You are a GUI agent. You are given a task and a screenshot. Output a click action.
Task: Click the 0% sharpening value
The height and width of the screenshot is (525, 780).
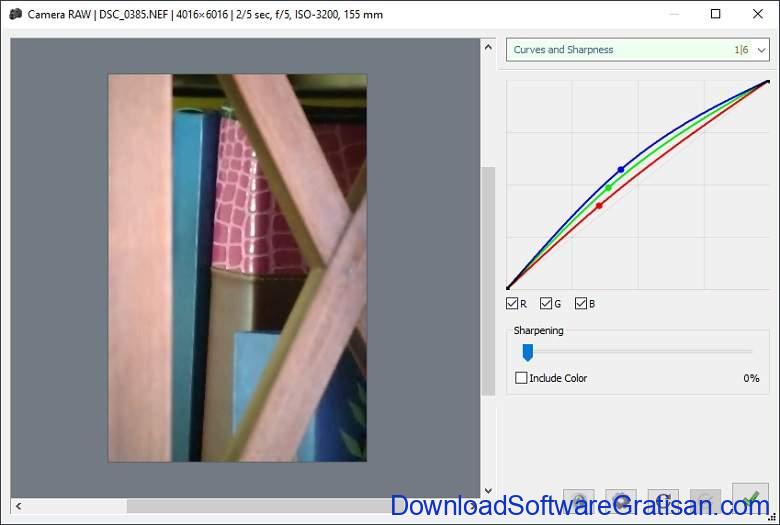751,378
